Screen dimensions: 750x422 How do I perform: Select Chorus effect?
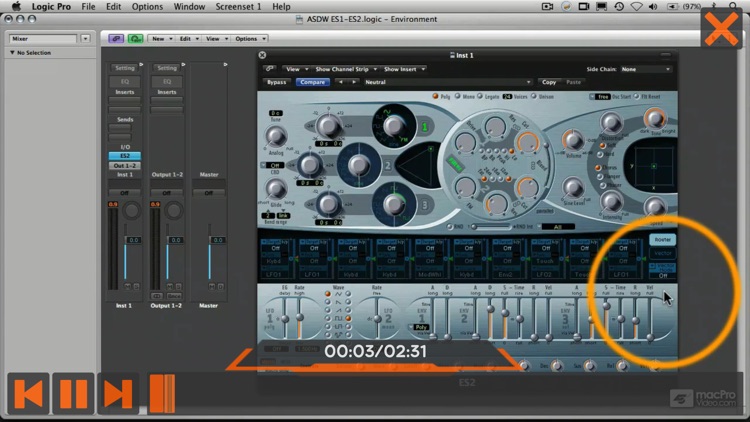pos(598,168)
